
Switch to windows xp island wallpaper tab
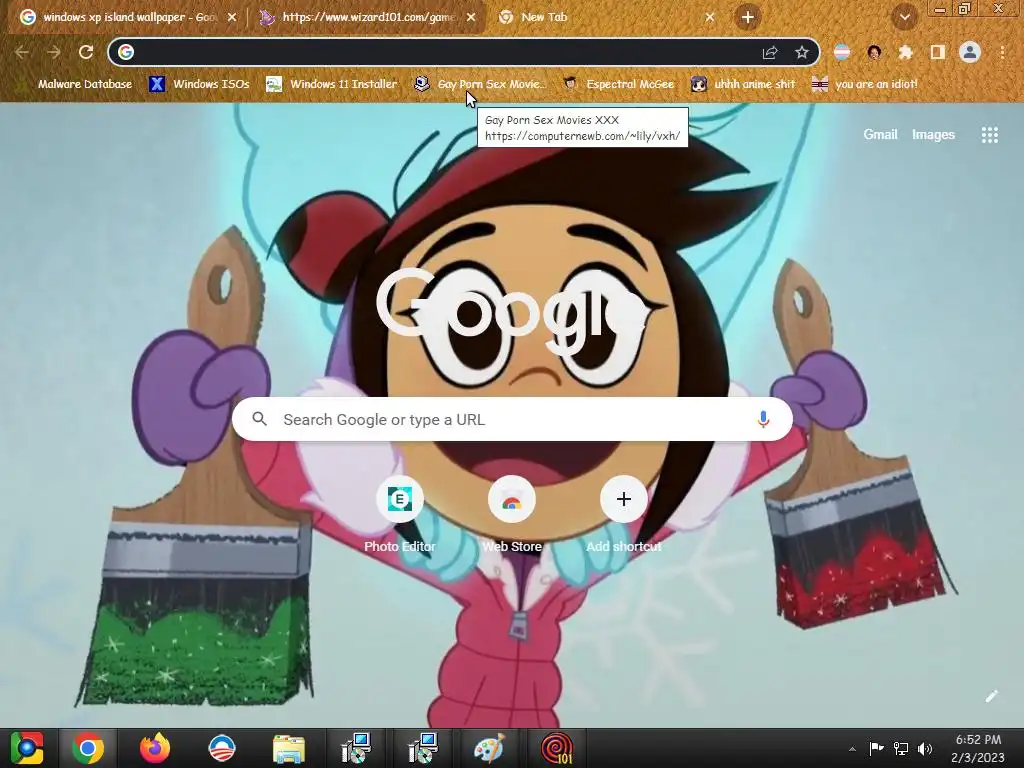coord(129,17)
